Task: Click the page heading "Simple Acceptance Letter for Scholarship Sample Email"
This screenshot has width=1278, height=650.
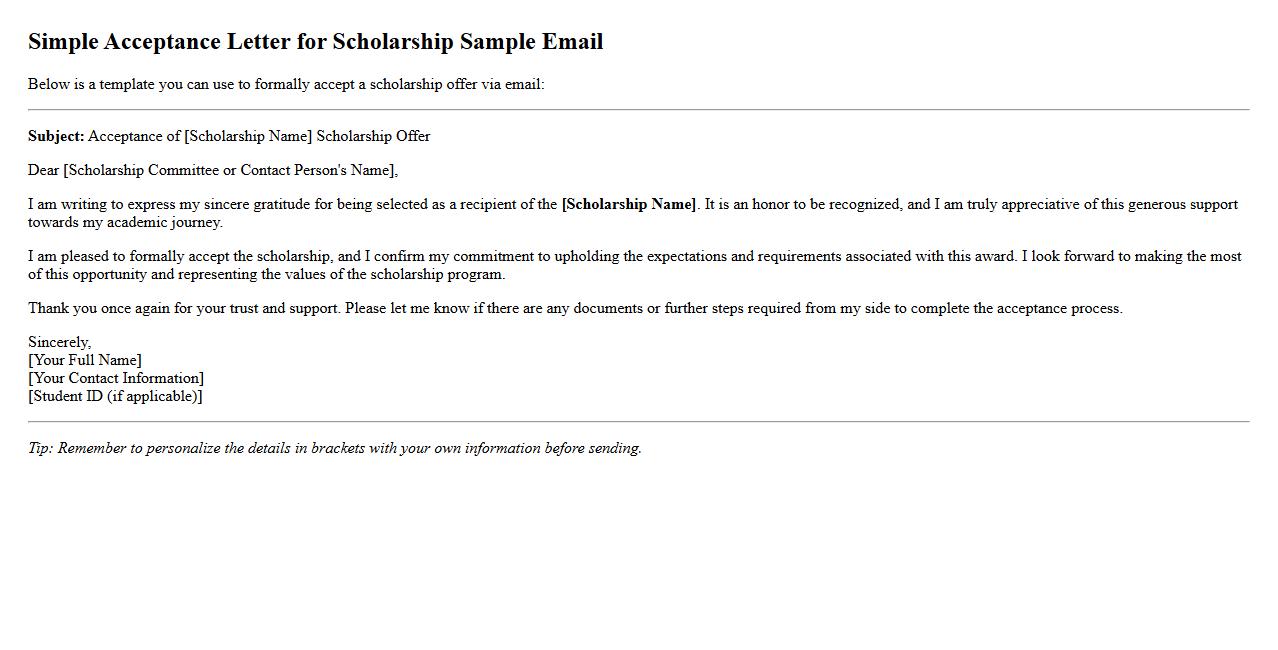Action: (x=315, y=42)
